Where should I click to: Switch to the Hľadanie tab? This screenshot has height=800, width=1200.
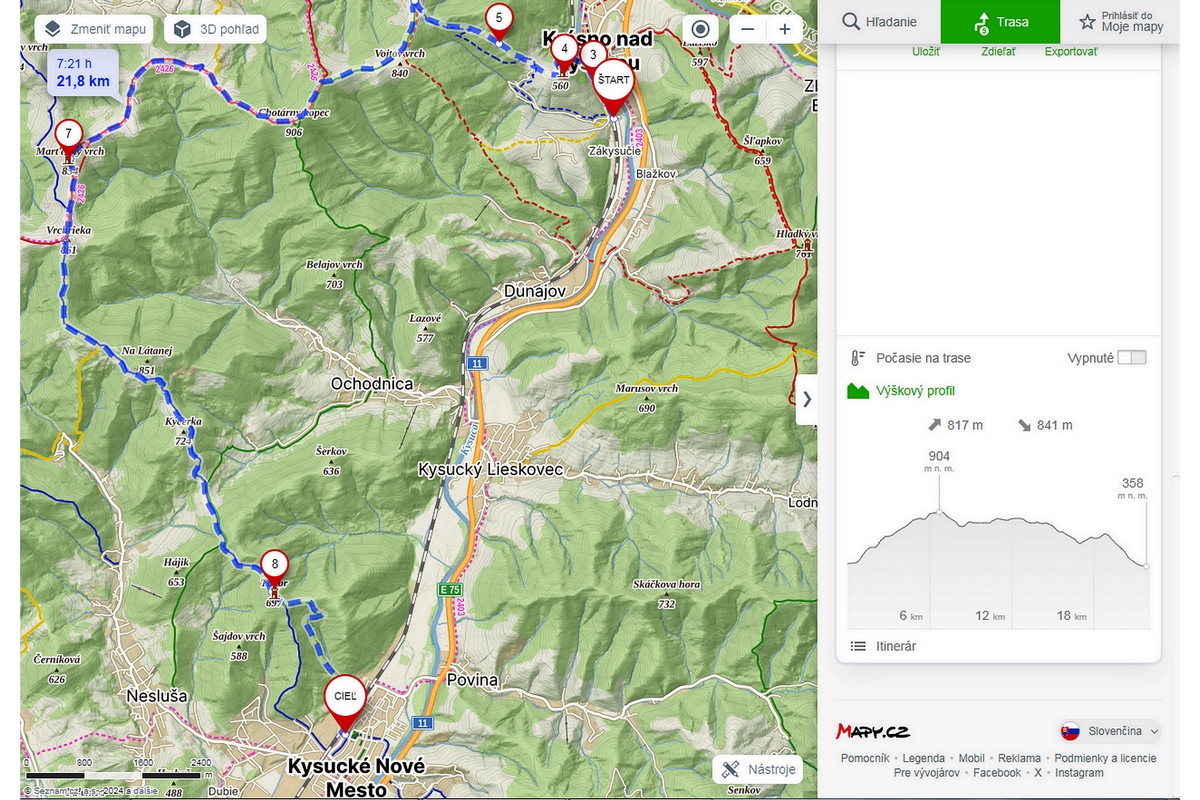coord(879,21)
